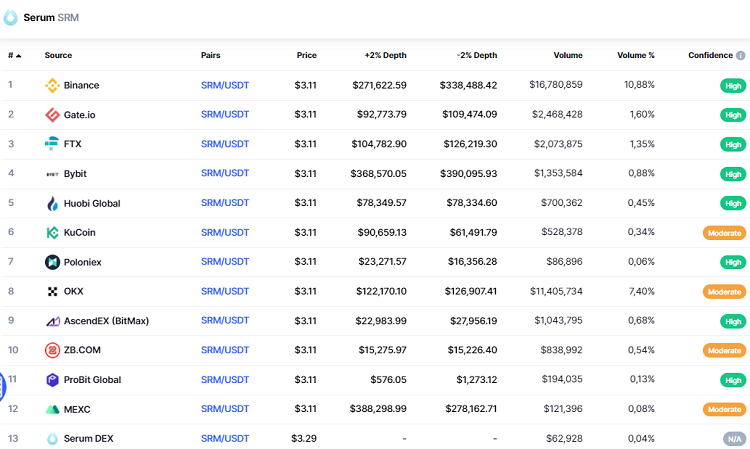The height and width of the screenshot is (449, 750).
Task: Click the KuCoin logo icon
Action: [x=53, y=233]
